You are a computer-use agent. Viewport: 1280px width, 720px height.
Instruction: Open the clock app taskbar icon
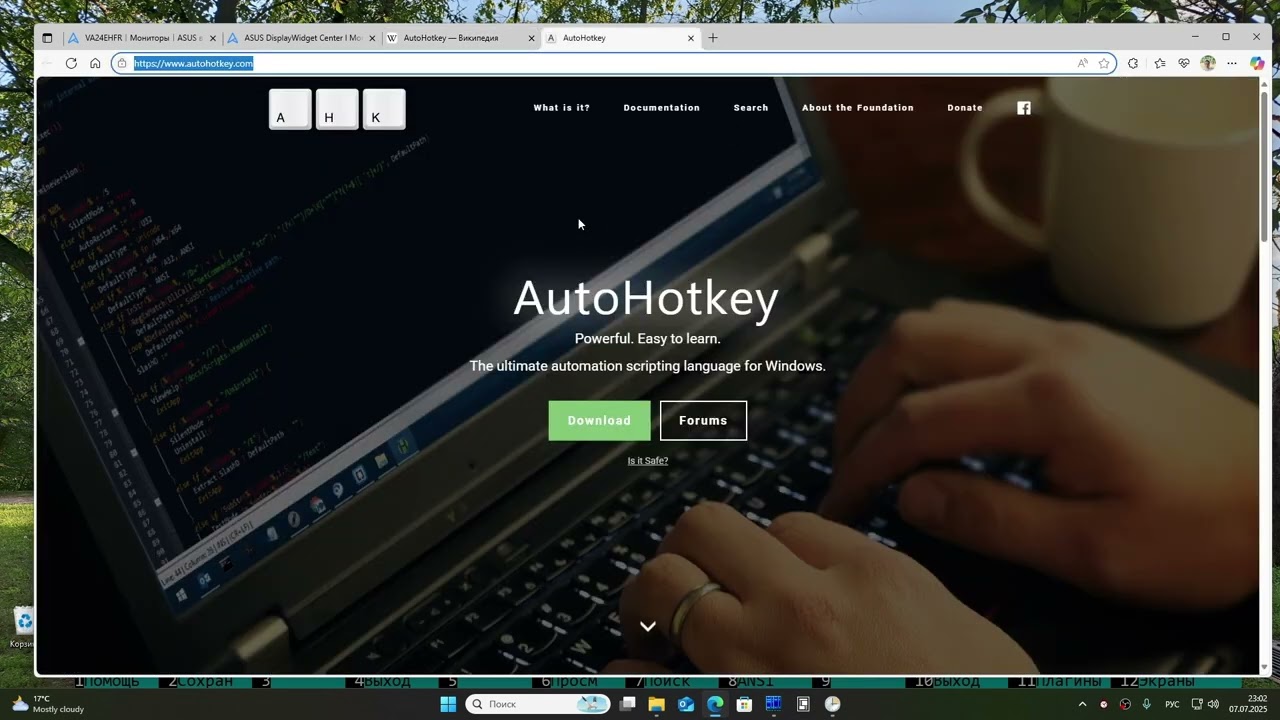click(x=832, y=704)
